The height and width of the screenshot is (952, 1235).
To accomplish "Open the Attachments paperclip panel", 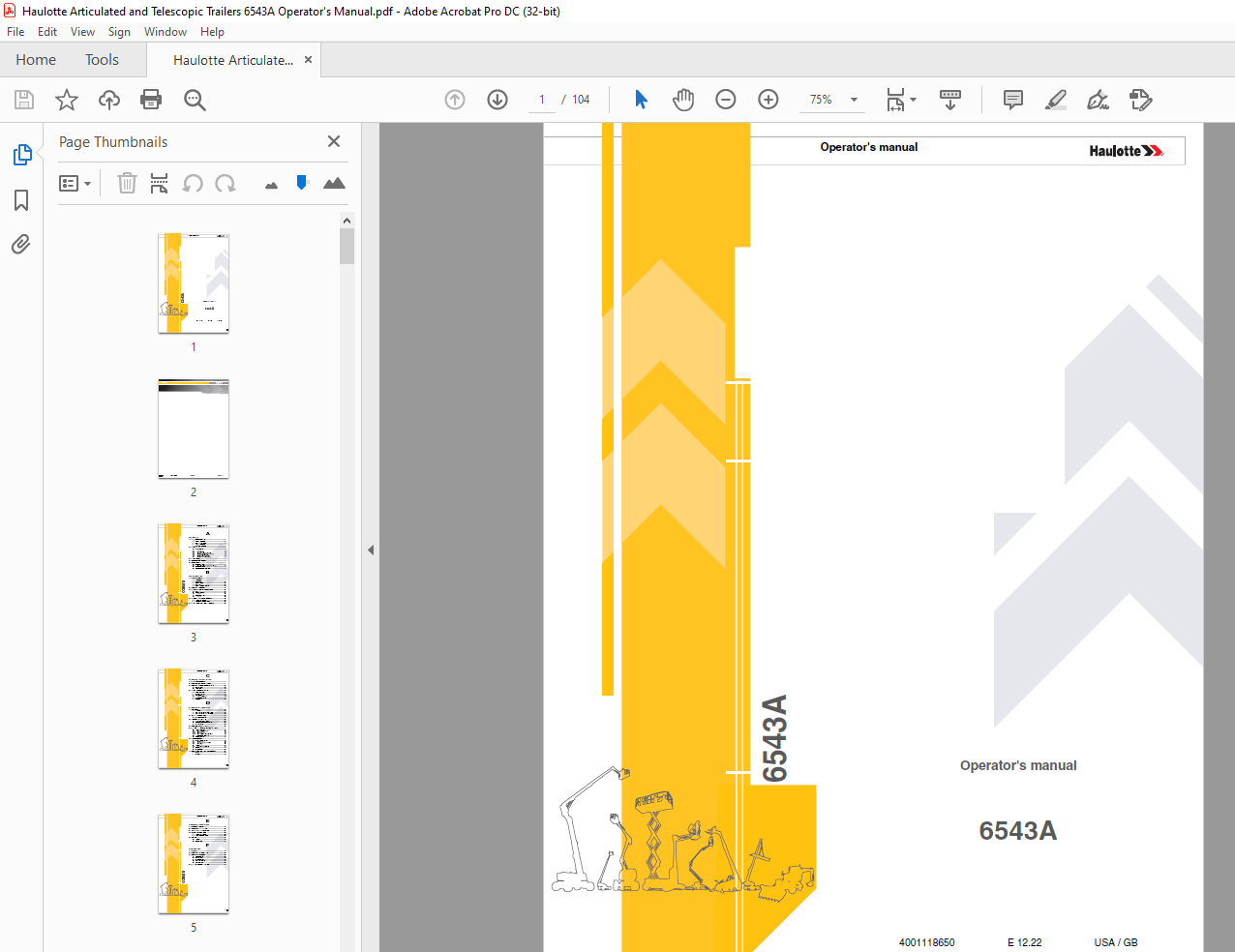I will pyautogui.click(x=21, y=244).
